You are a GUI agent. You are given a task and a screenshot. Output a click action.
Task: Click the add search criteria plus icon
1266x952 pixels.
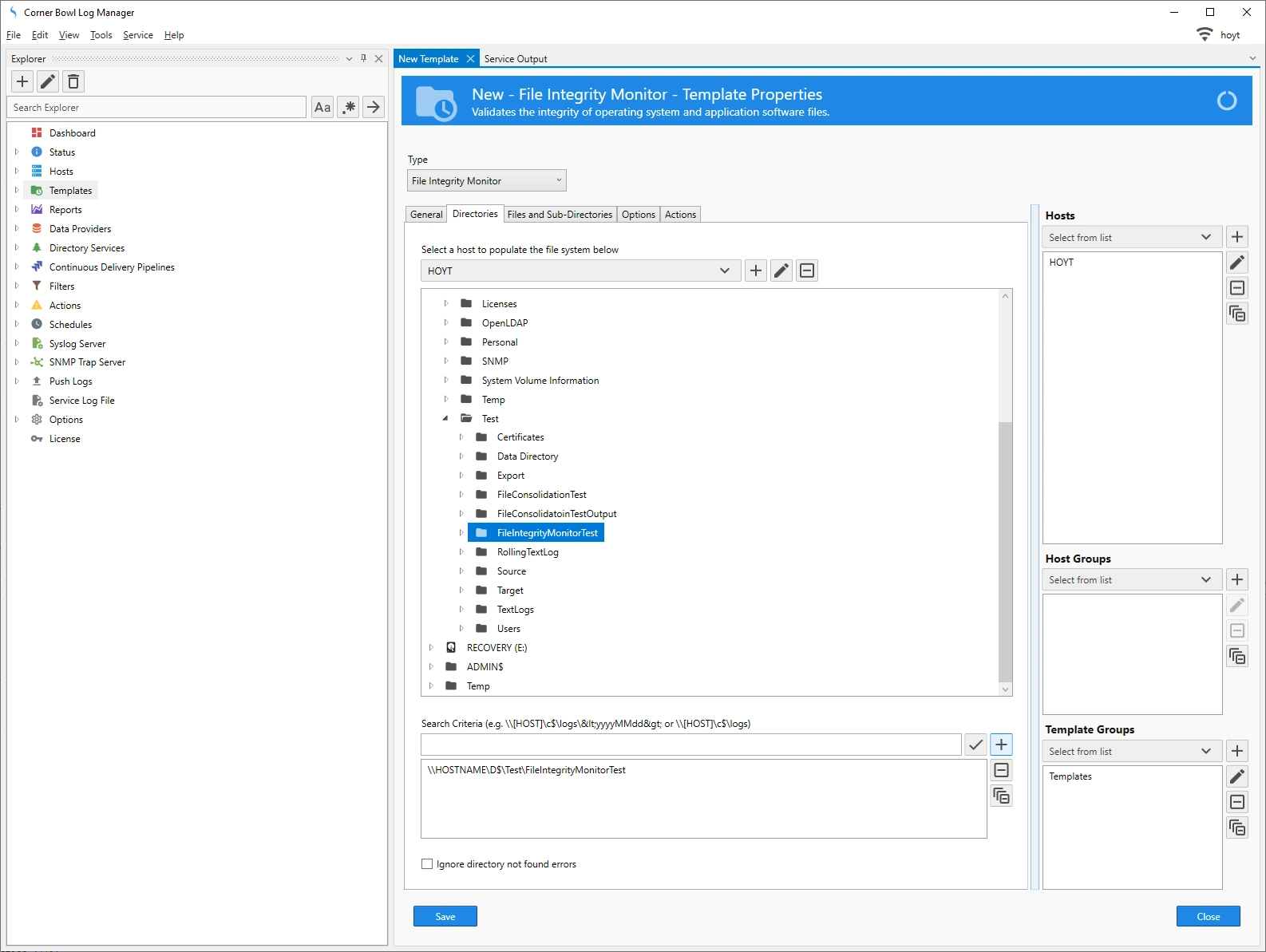coord(1001,745)
